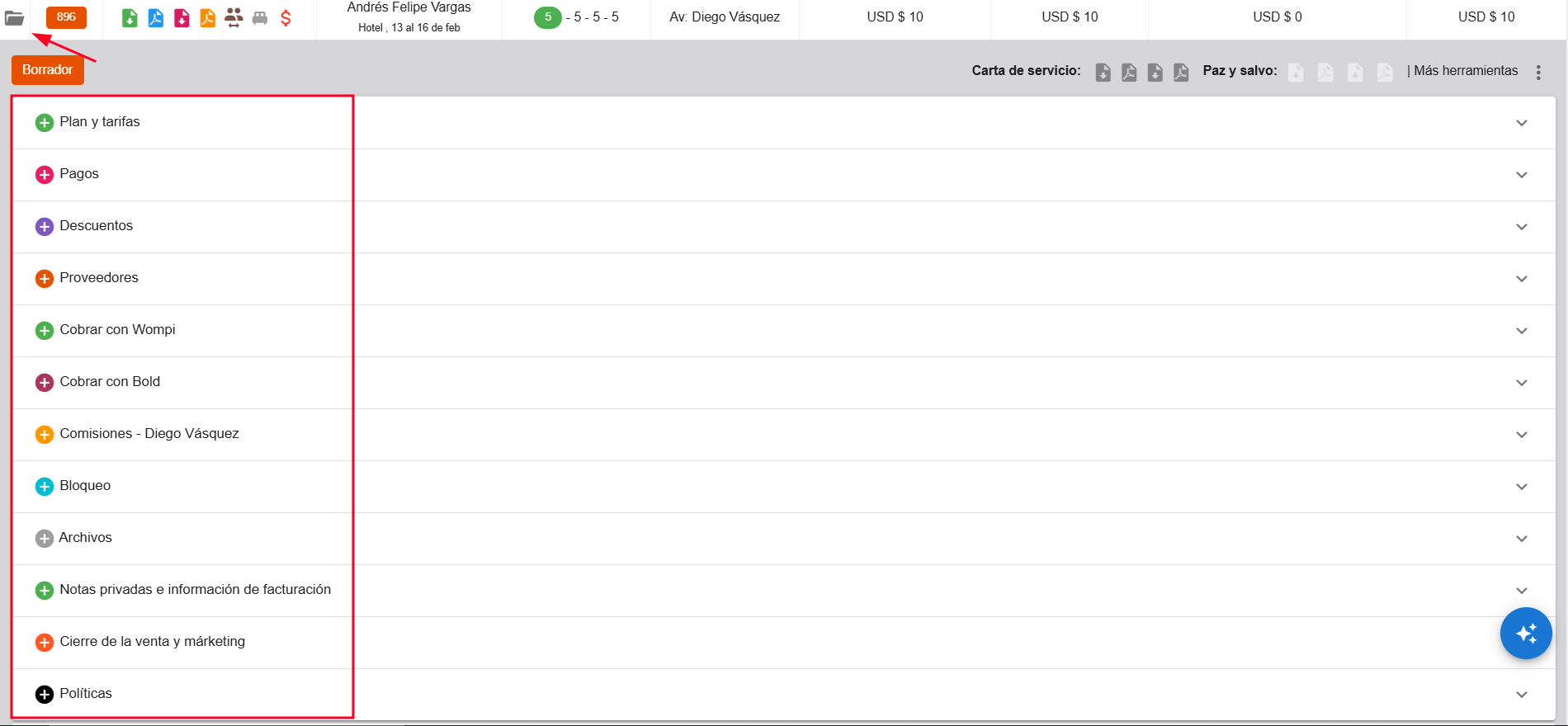Screen dimensions: 1568x726
Task: Click the blue sparkle AI assistant button
Action: click(x=1525, y=633)
